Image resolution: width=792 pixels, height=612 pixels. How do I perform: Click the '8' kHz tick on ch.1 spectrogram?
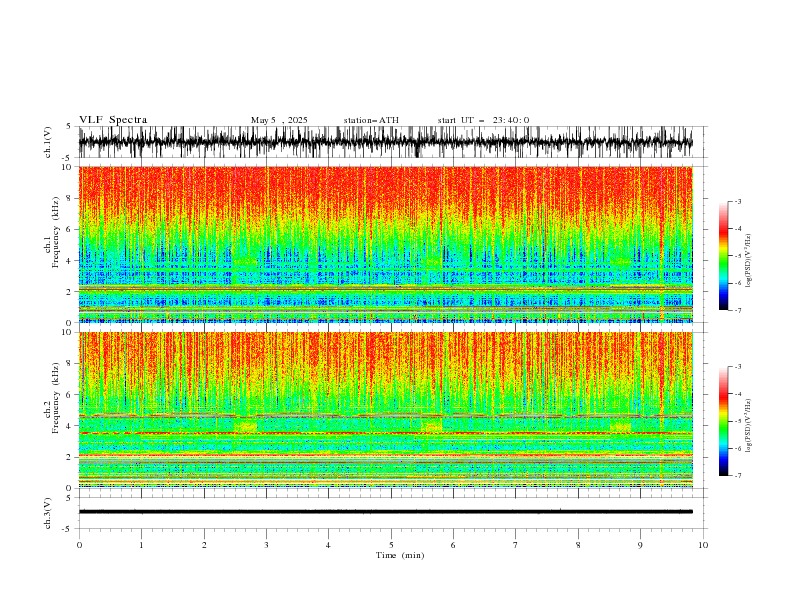[x=70, y=198]
